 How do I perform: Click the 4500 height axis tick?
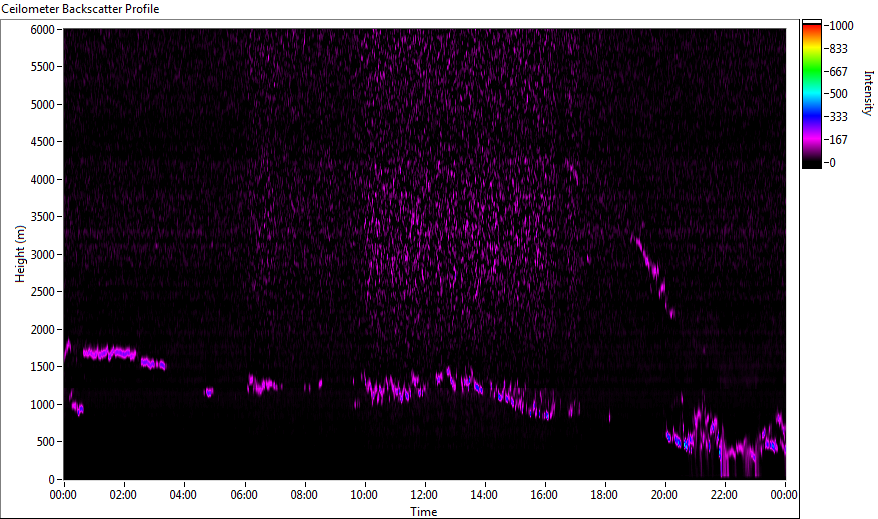[x=43, y=142]
